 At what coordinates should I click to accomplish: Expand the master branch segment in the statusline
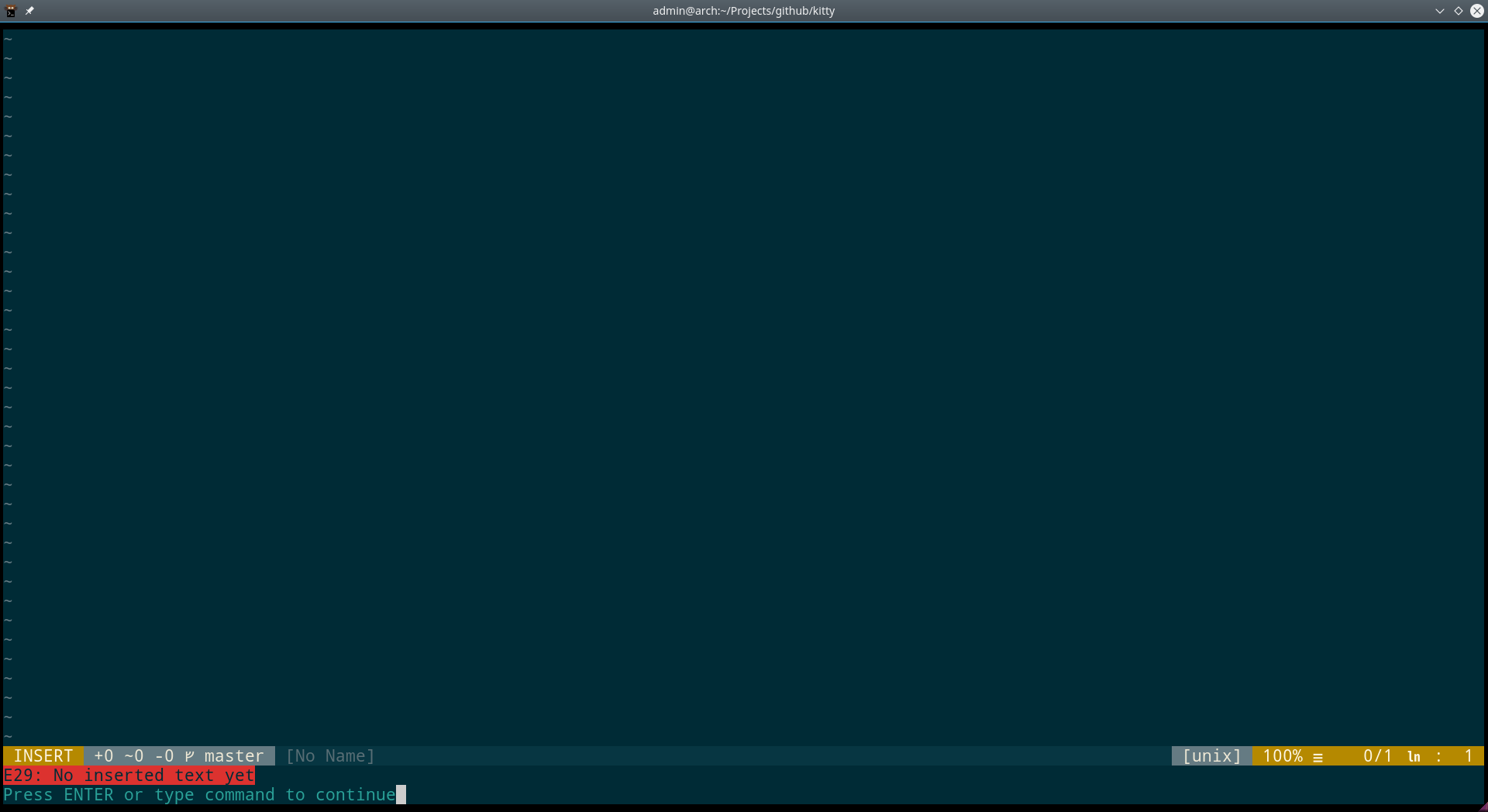232,756
